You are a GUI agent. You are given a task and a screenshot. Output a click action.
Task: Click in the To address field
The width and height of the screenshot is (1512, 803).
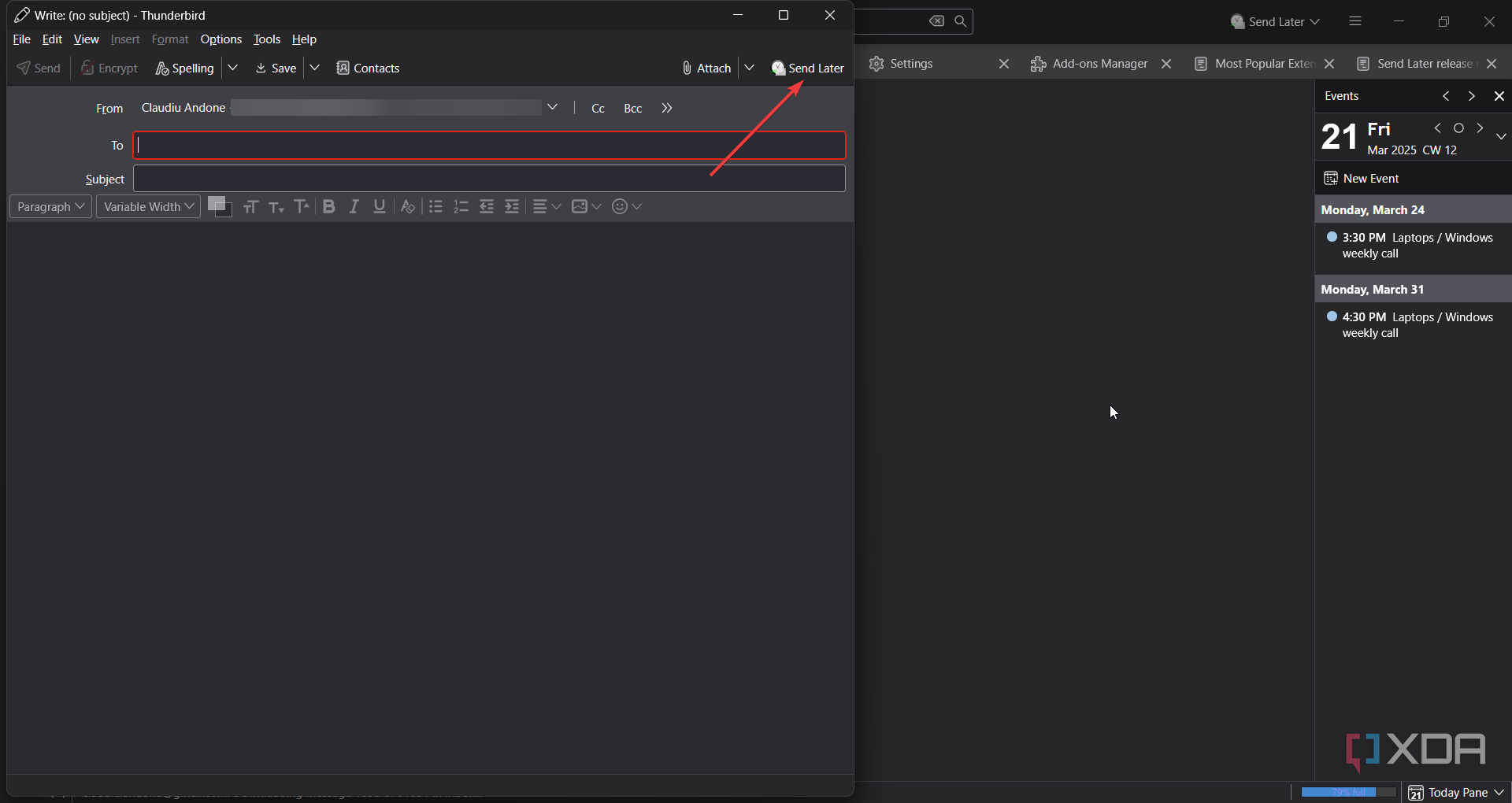[x=489, y=145]
